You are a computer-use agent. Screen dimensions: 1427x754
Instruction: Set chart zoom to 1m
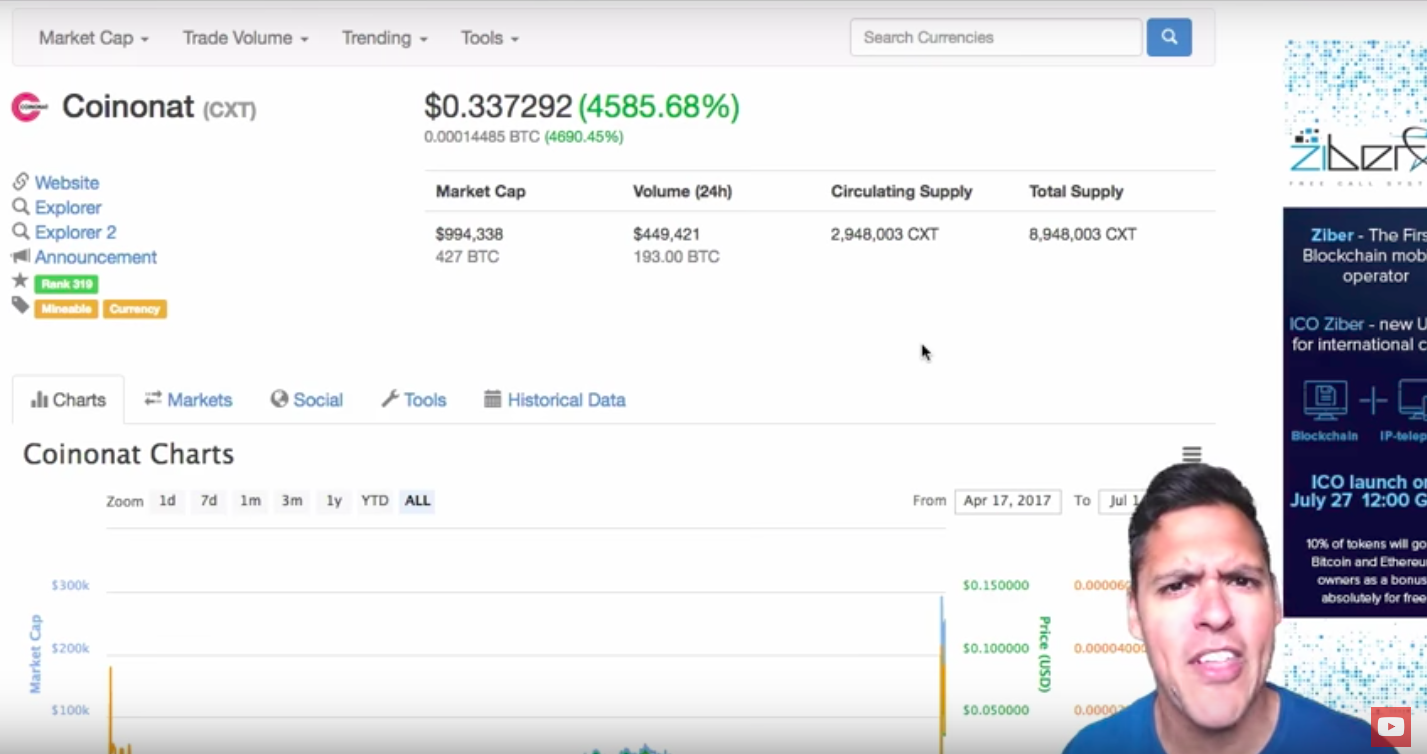(x=250, y=501)
